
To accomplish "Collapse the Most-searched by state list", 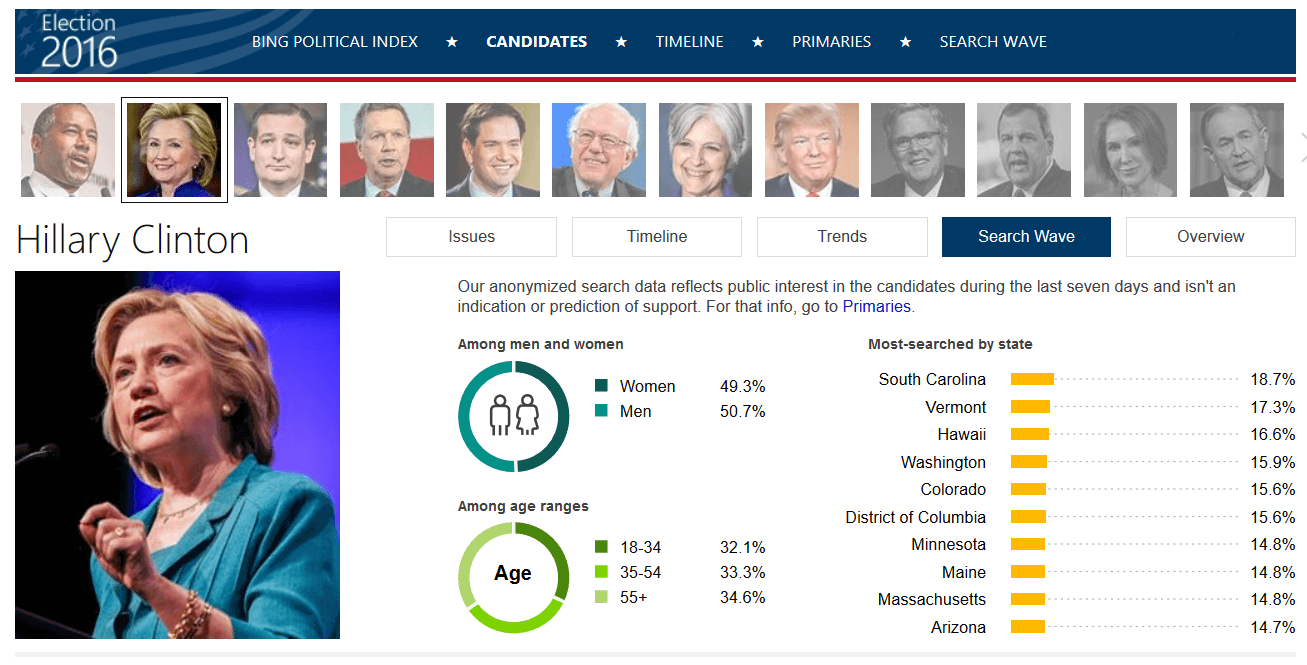I will click(951, 343).
